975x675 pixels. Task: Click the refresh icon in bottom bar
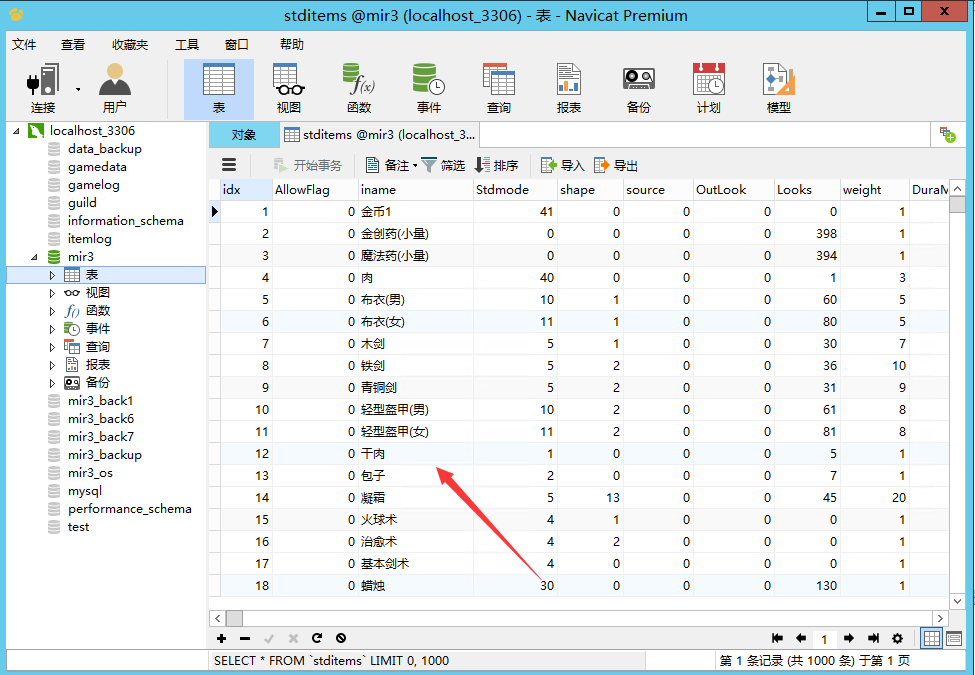coord(317,638)
